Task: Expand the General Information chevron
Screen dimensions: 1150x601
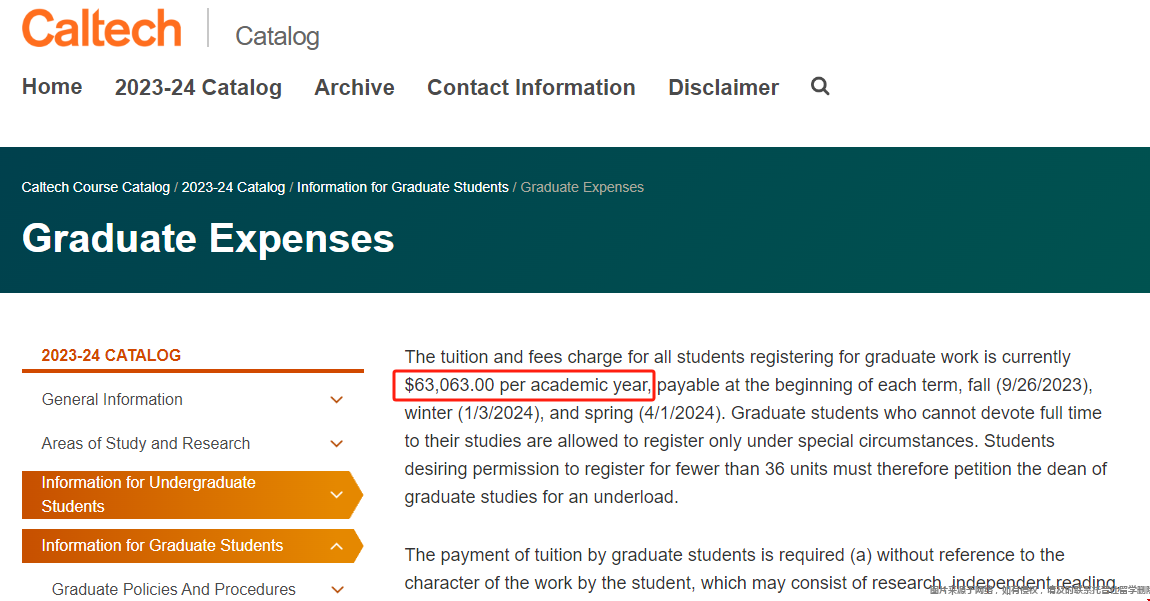Action: point(337,400)
